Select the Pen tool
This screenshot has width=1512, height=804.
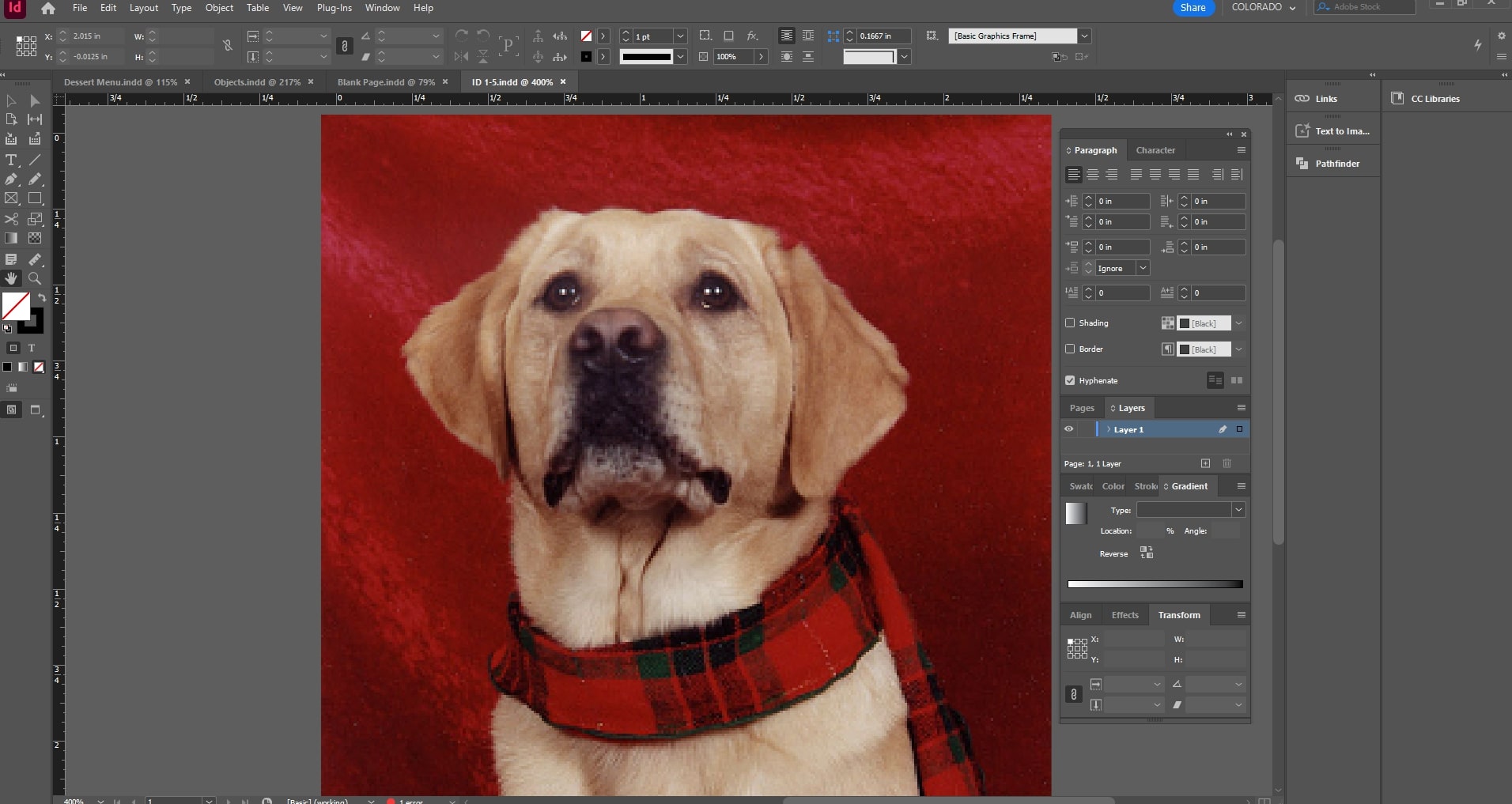pos(11,179)
